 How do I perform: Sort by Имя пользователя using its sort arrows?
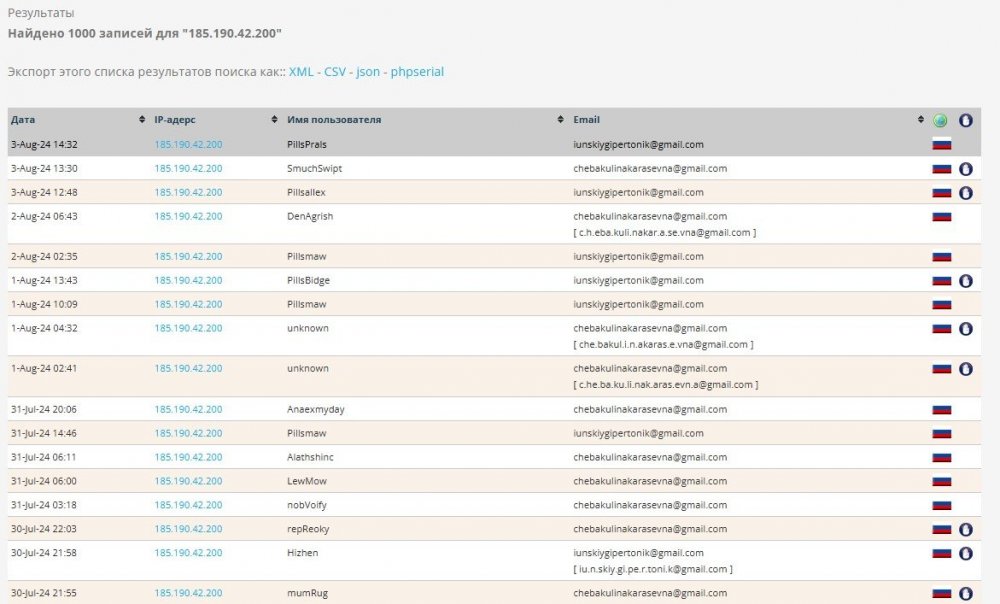click(x=560, y=120)
